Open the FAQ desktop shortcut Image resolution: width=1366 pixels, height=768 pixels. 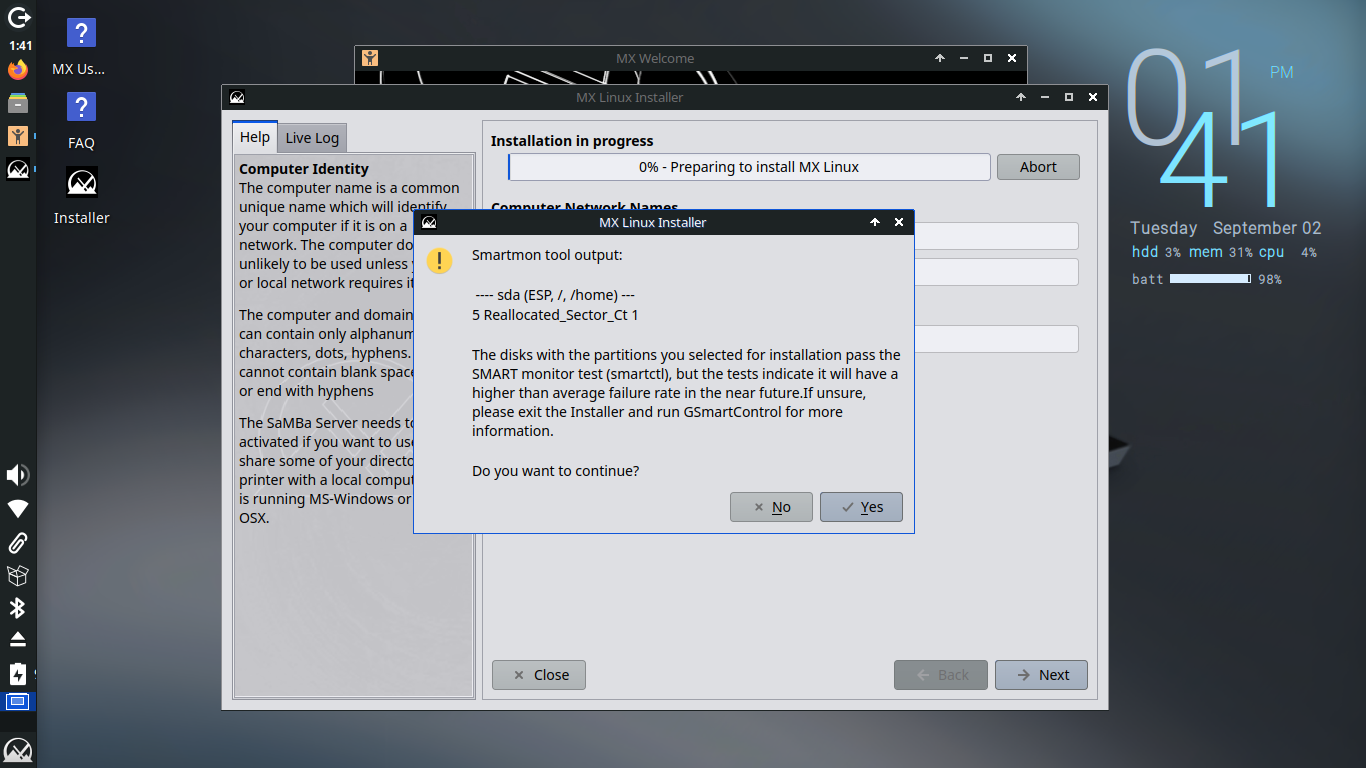(x=81, y=120)
